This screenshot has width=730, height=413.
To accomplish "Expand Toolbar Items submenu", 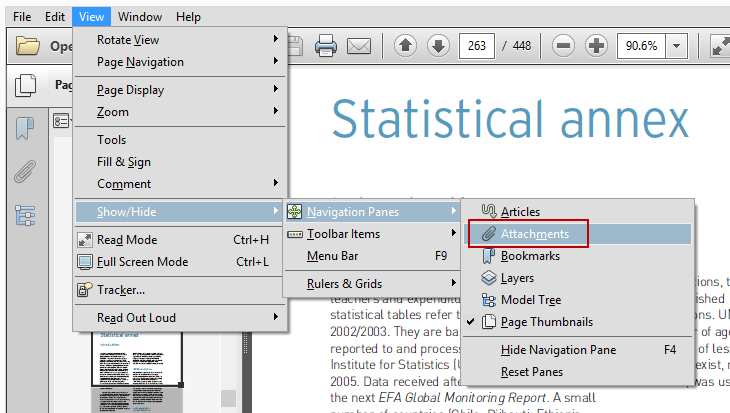I will 372,234.
